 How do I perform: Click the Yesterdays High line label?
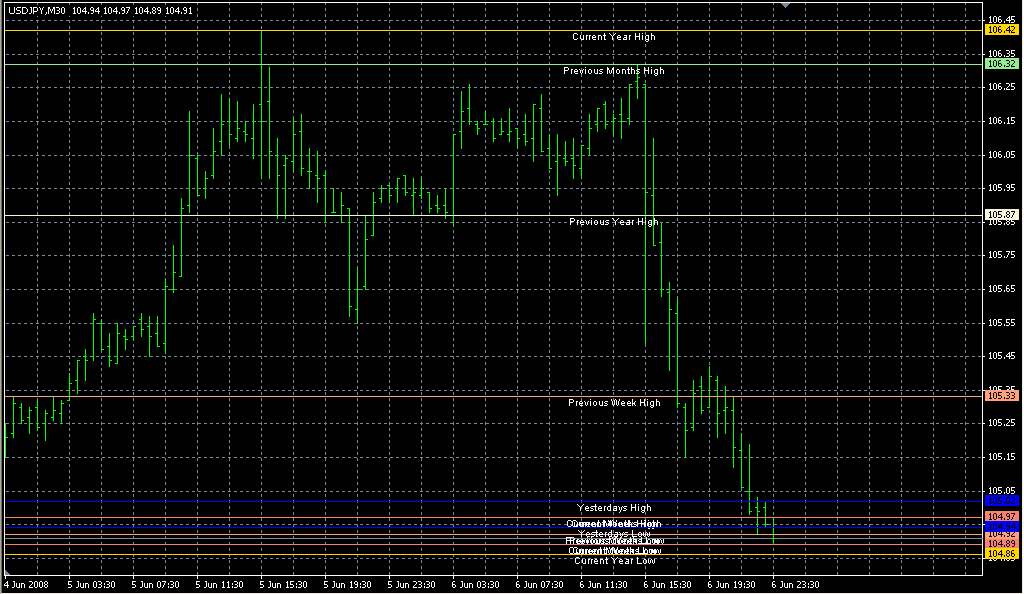point(614,508)
